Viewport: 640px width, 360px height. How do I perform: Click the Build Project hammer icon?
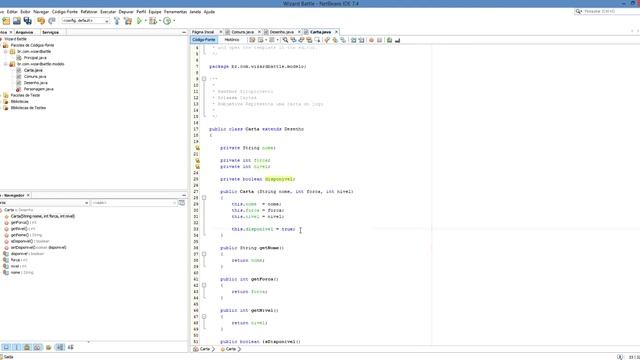tap(117, 21)
